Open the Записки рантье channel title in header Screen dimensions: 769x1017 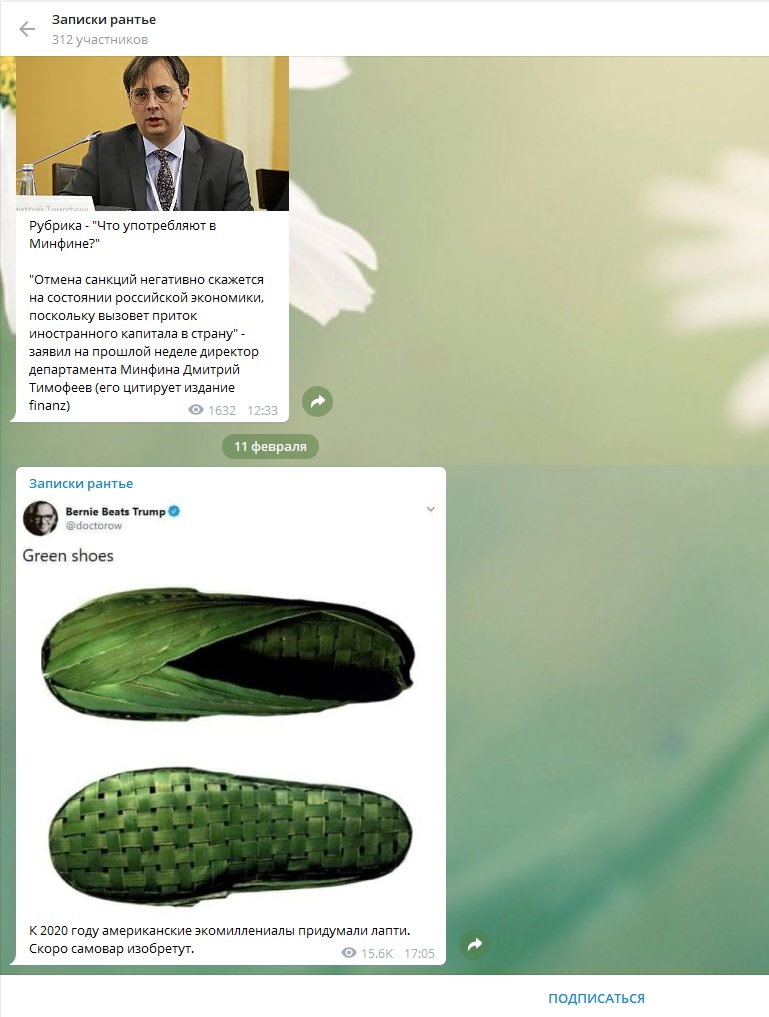[x=104, y=19]
